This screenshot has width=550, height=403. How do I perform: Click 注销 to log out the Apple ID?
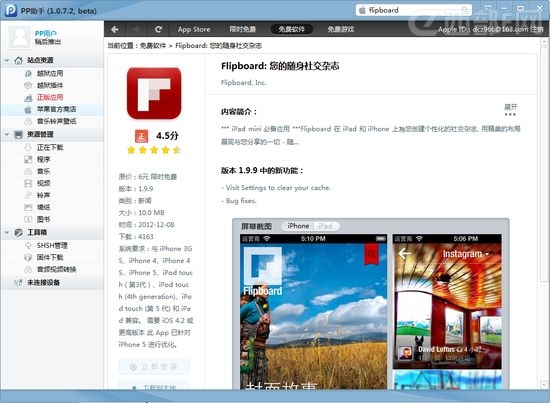tap(537, 29)
